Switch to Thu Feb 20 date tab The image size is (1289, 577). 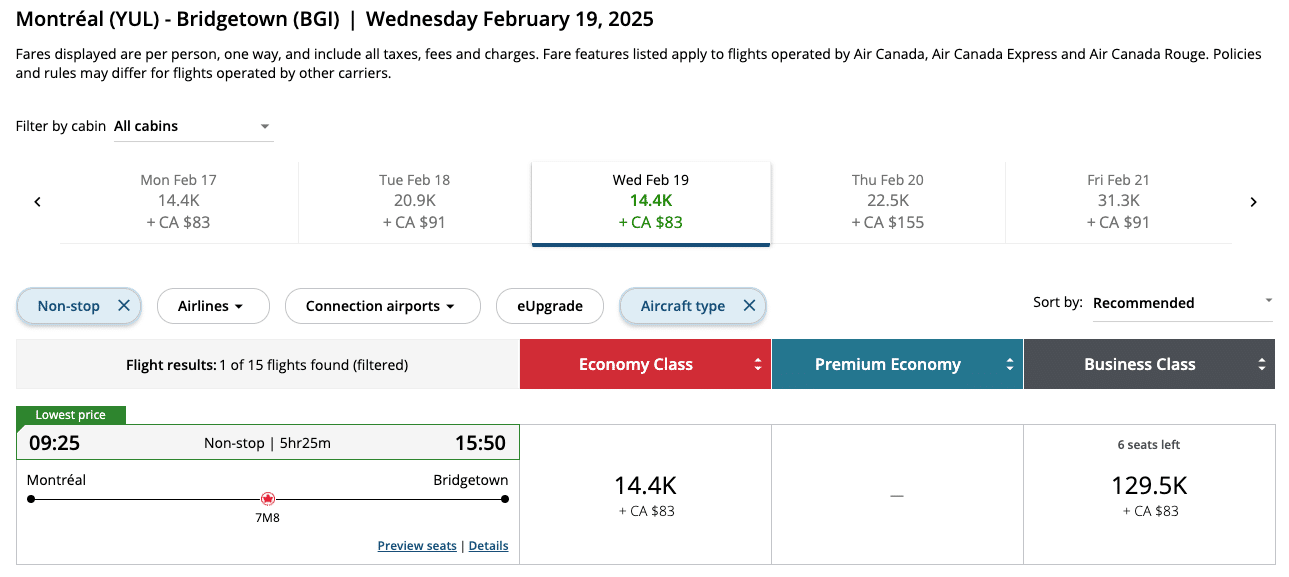[x=887, y=201]
